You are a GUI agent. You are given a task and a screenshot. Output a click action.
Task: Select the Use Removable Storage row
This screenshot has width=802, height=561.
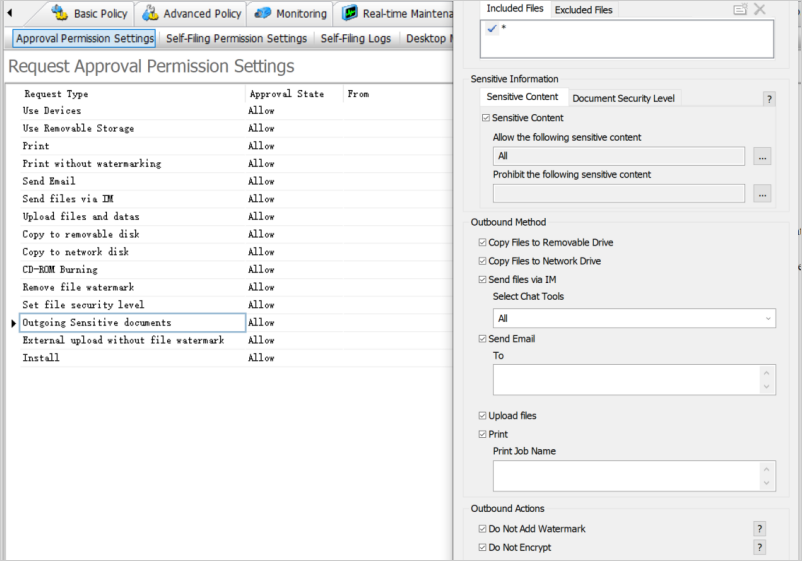click(x=235, y=128)
